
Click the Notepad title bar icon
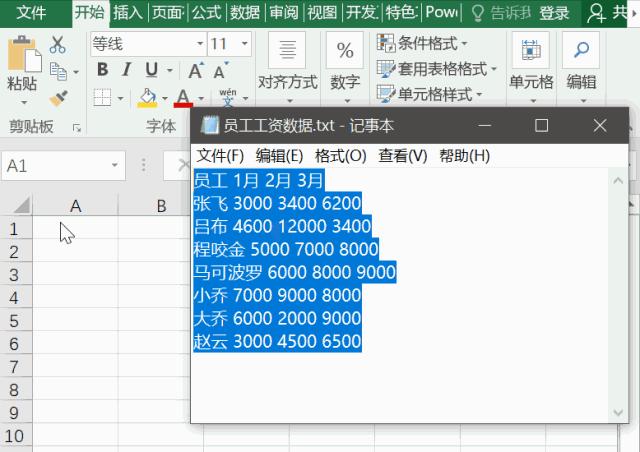(209, 125)
